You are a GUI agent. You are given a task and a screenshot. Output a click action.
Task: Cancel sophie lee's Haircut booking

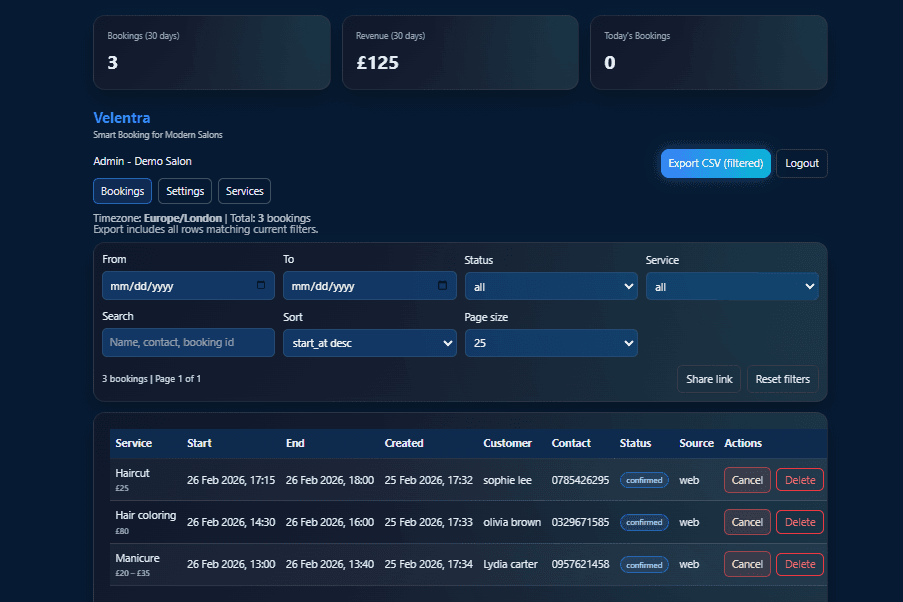pyautogui.click(x=747, y=480)
